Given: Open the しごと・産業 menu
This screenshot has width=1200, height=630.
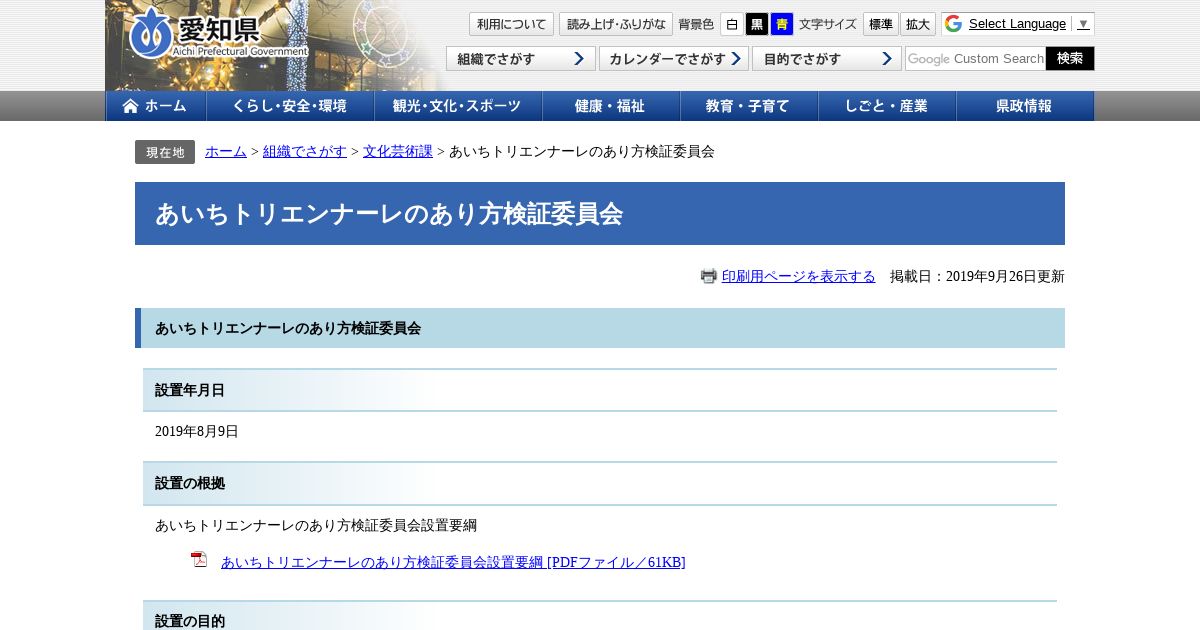Looking at the screenshot, I should point(887,106).
